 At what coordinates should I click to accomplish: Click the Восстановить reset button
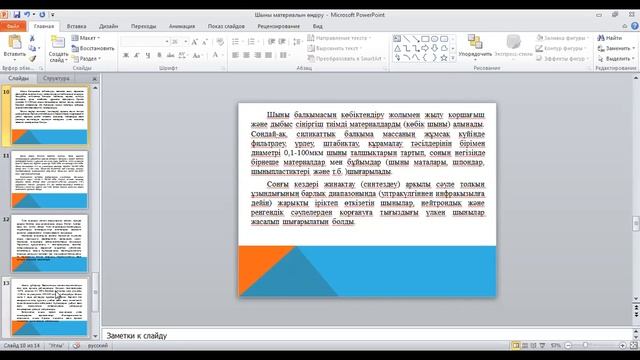pyautogui.click(x=93, y=48)
